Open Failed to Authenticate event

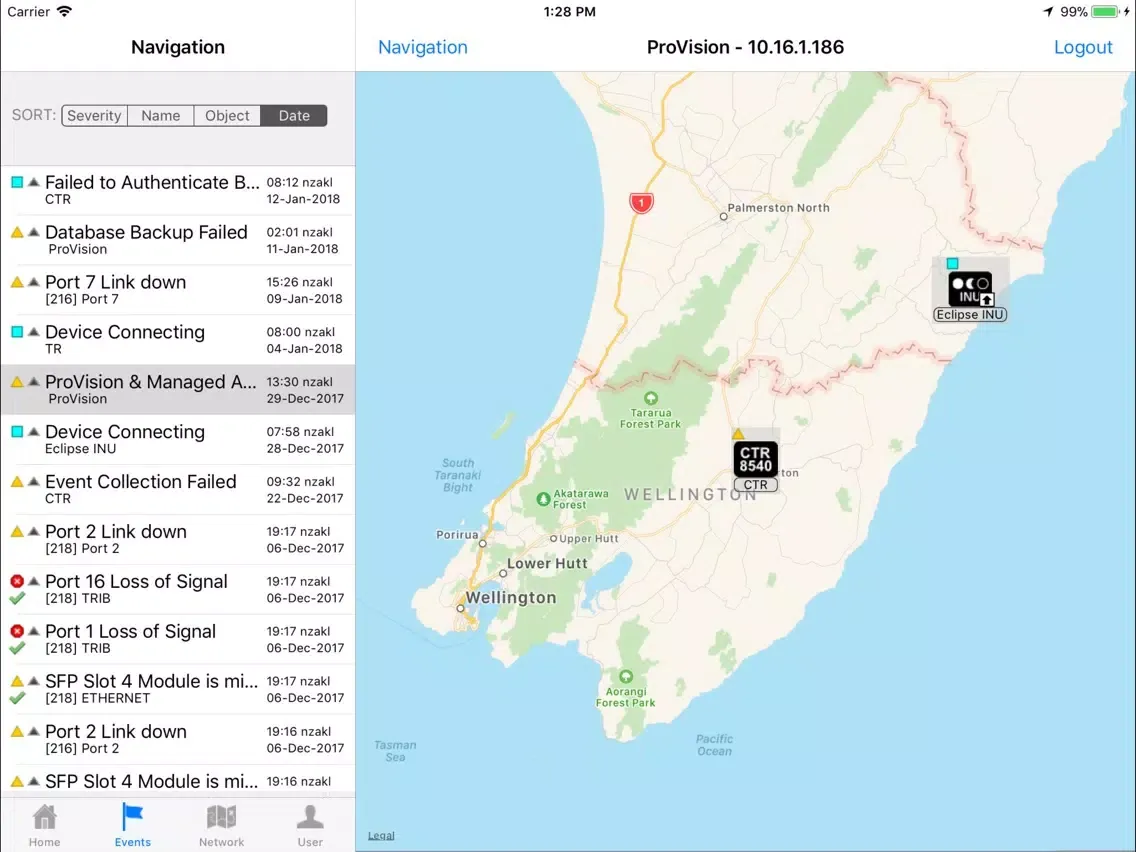pyautogui.click(x=178, y=190)
